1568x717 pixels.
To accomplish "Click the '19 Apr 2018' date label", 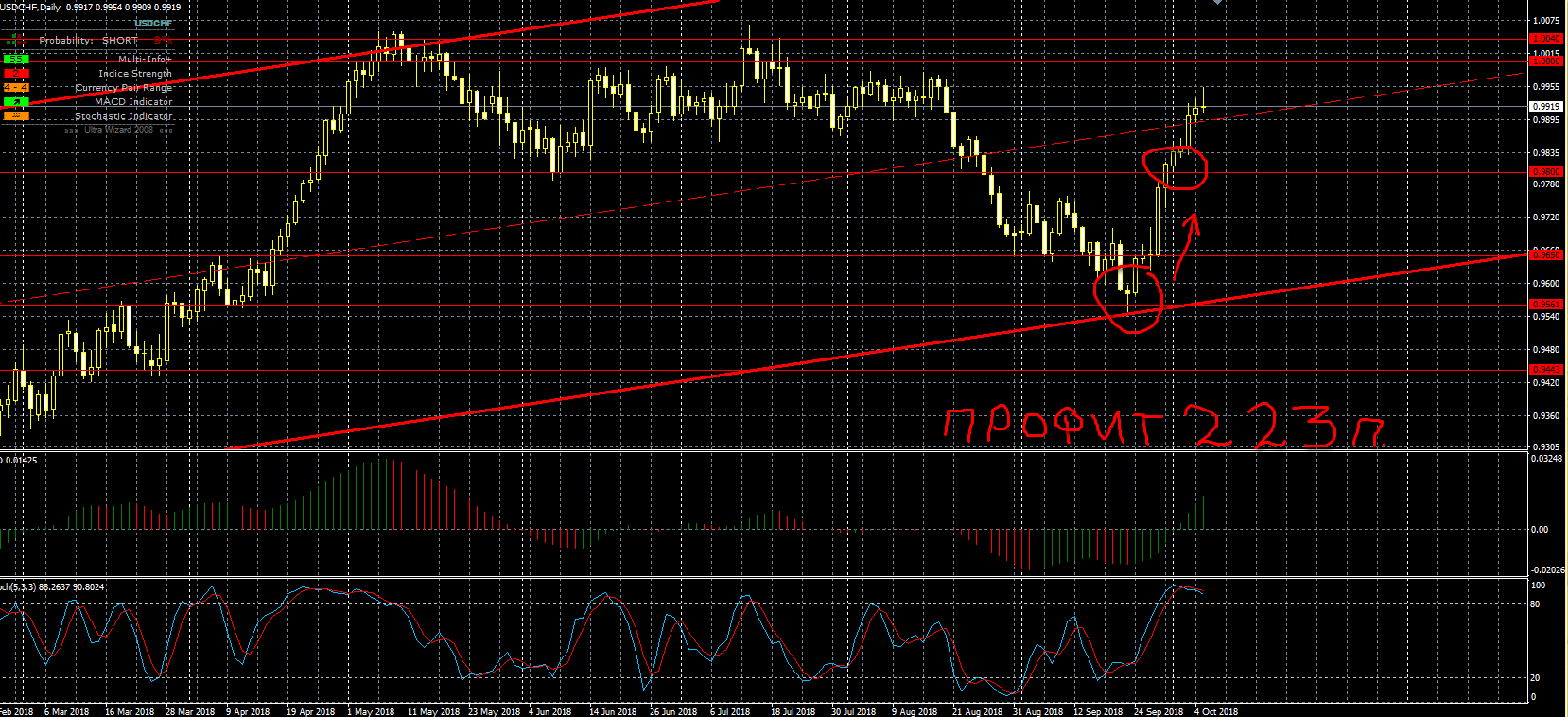I will coord(310,712).
